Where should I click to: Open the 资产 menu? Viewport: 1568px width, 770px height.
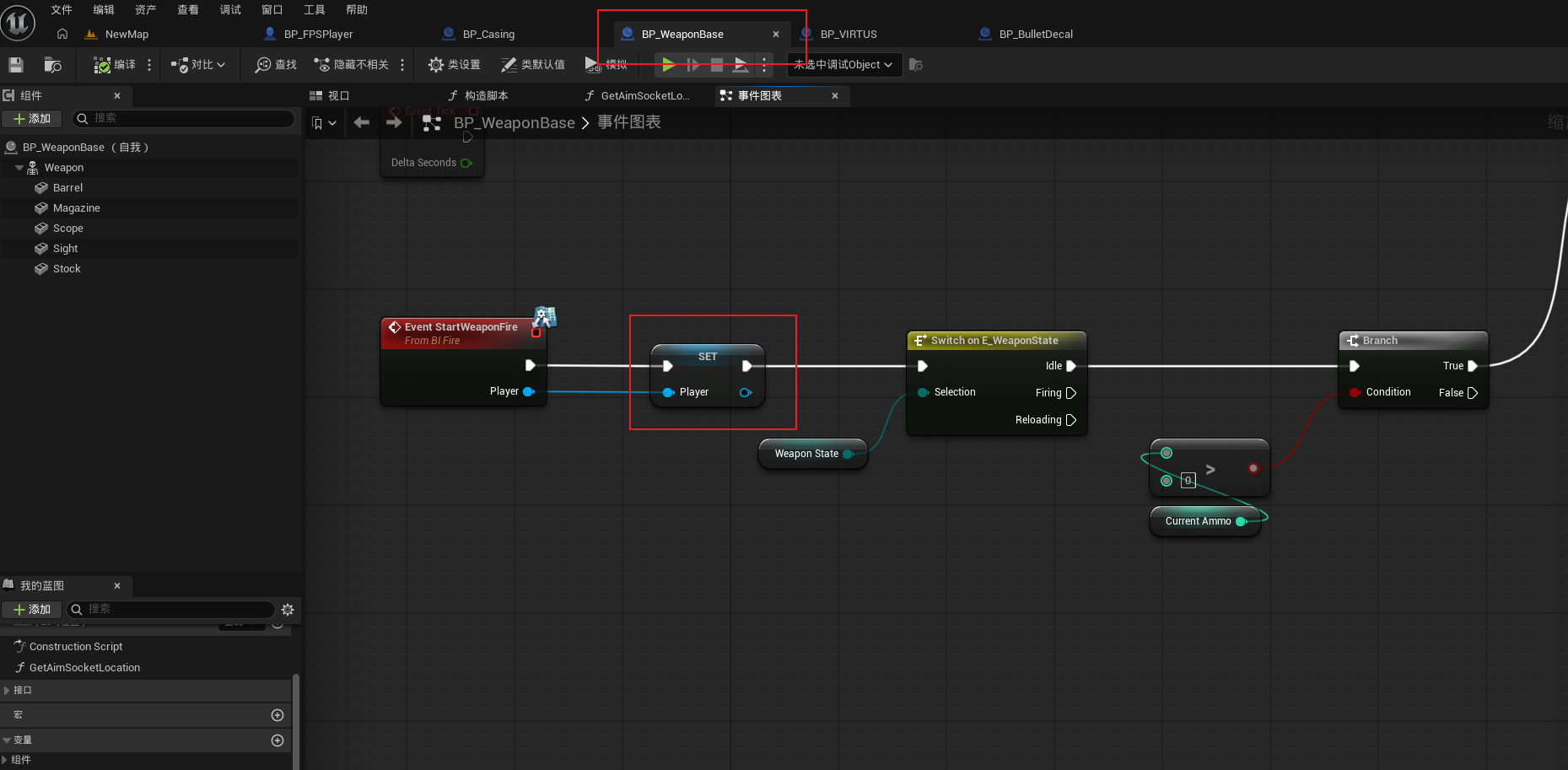coord(146,10)
